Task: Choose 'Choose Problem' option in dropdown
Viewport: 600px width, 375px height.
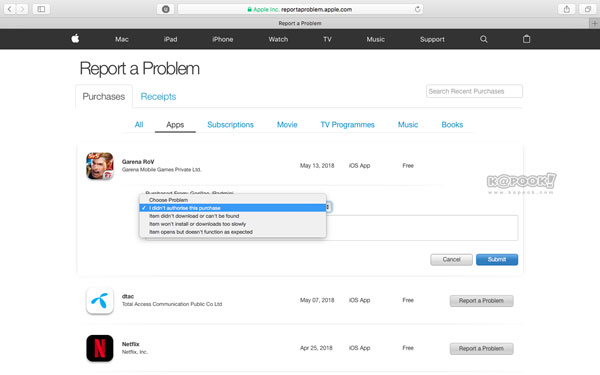Action: tap(233, 200)
